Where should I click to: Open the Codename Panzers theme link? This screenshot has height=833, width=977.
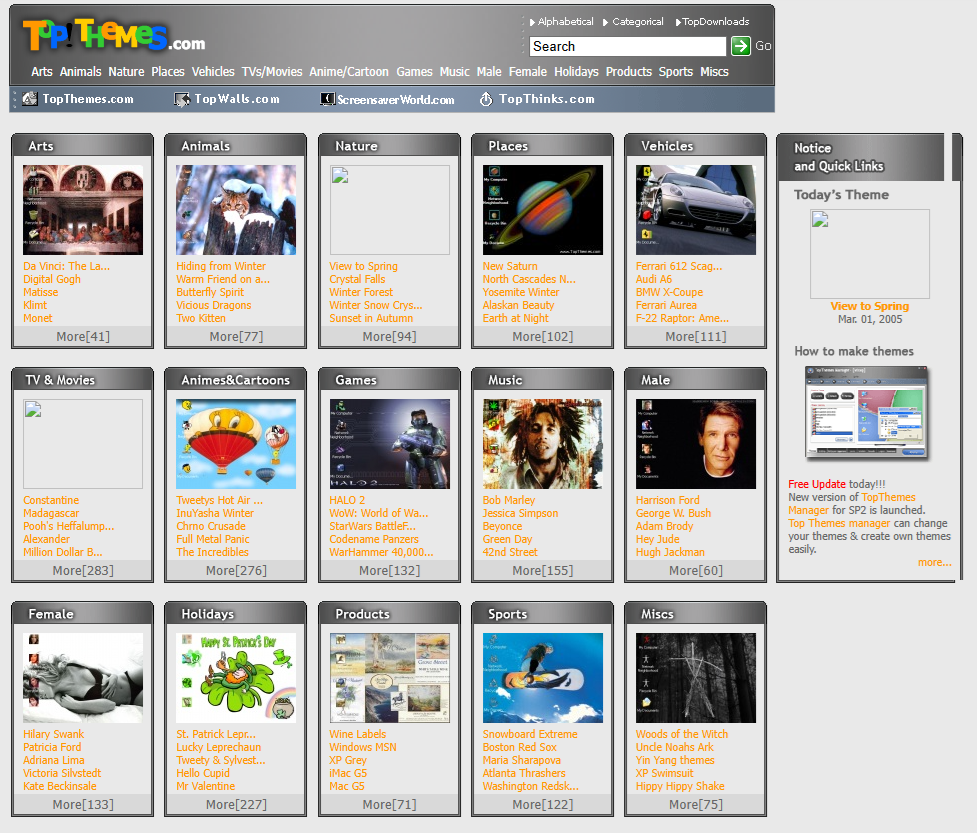[x=374, y=540]
